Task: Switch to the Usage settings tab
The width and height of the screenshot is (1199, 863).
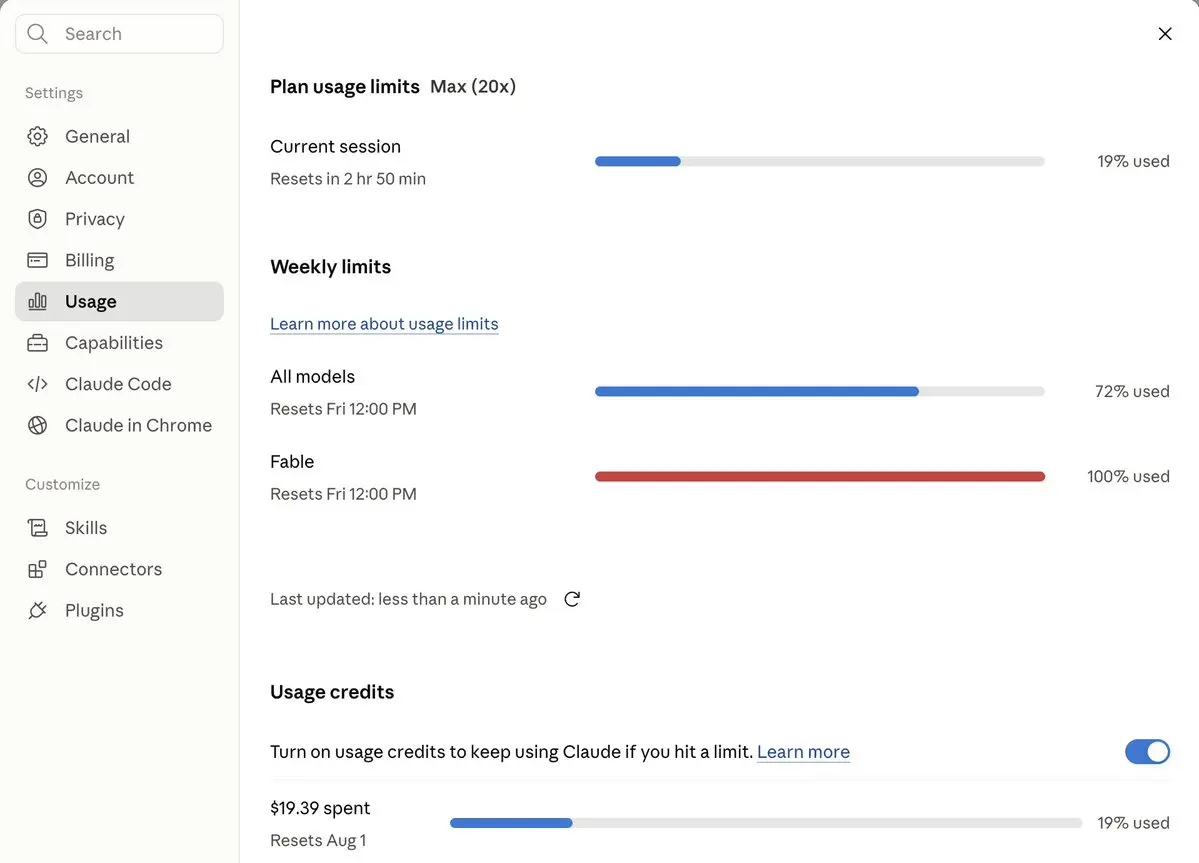Action: pyautogui.click(x=119, y=301)
